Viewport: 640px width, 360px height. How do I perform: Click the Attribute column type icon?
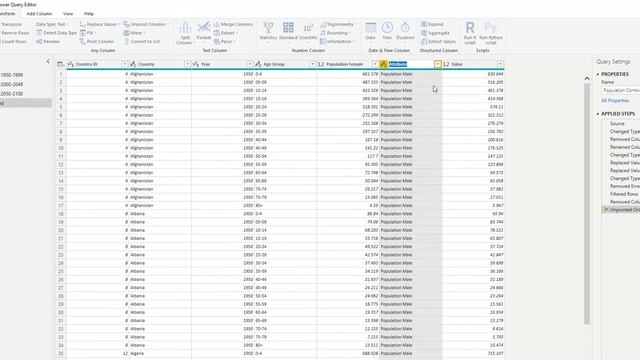[x=383, y=64]
